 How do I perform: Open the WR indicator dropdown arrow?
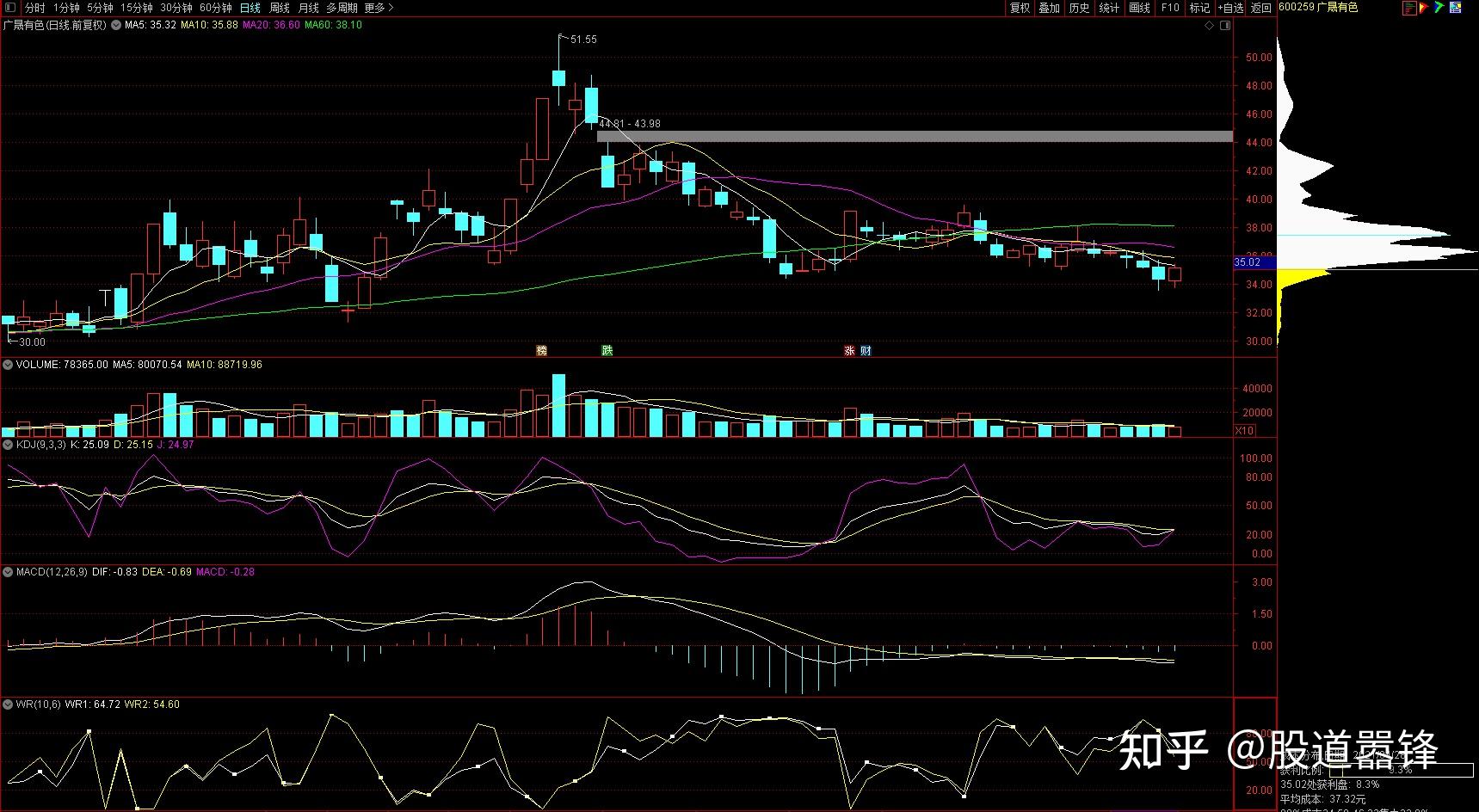point(8,704)
